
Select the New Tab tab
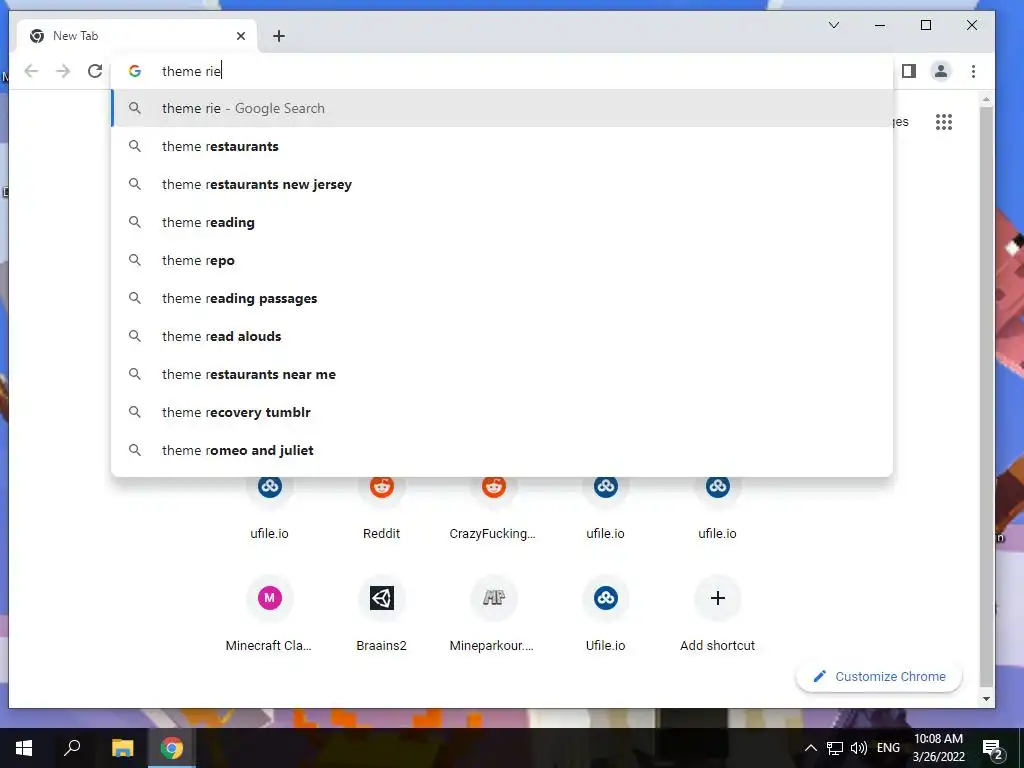coord(136,36)
